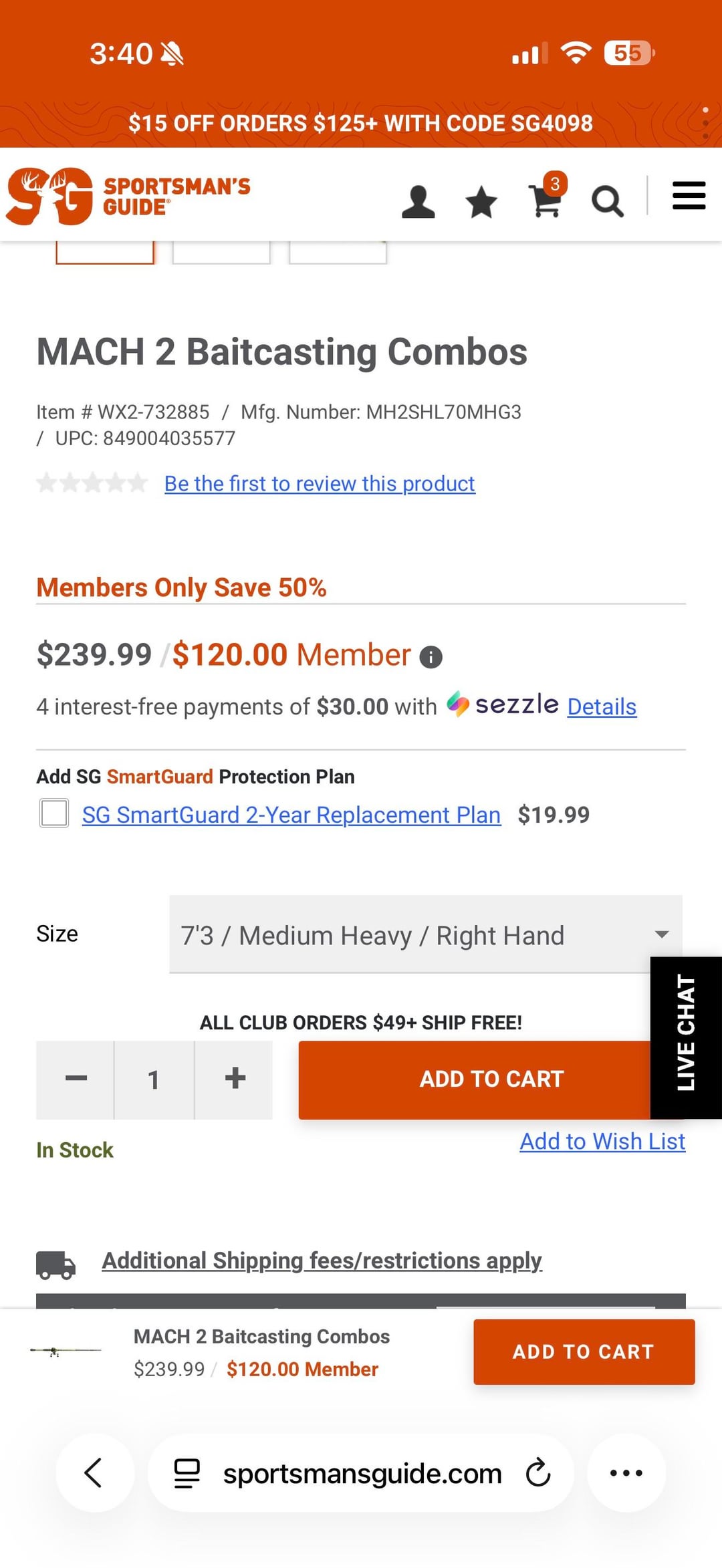Click the quantity input field
The width and height of the screenshot is (722, 1568).
[154, 1079]
